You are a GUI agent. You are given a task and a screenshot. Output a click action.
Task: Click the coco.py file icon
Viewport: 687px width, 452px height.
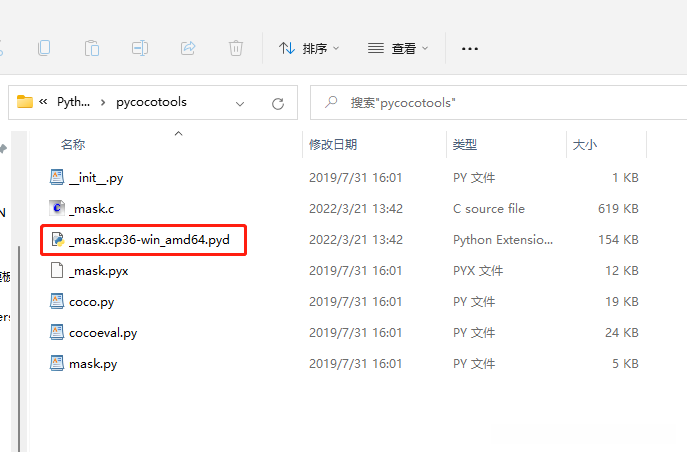57,301
